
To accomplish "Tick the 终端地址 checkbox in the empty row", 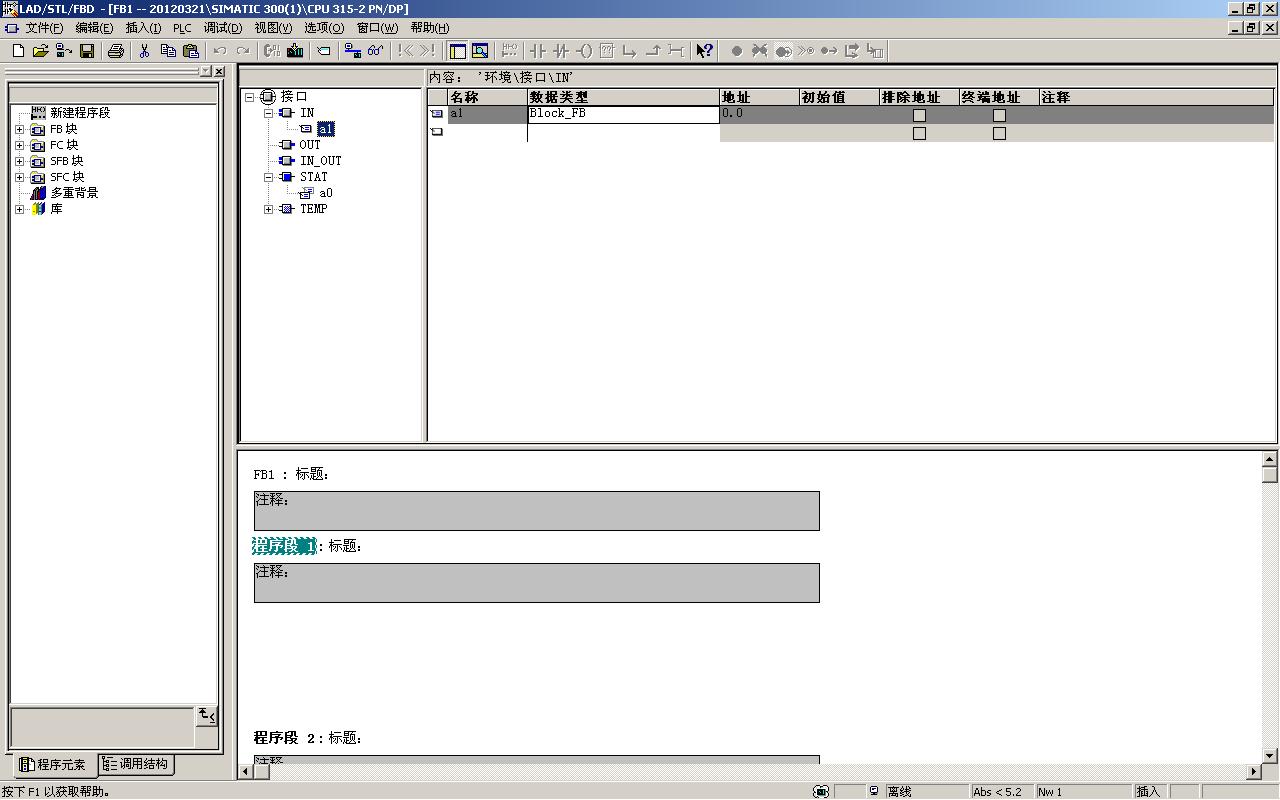I will (999, 133).
